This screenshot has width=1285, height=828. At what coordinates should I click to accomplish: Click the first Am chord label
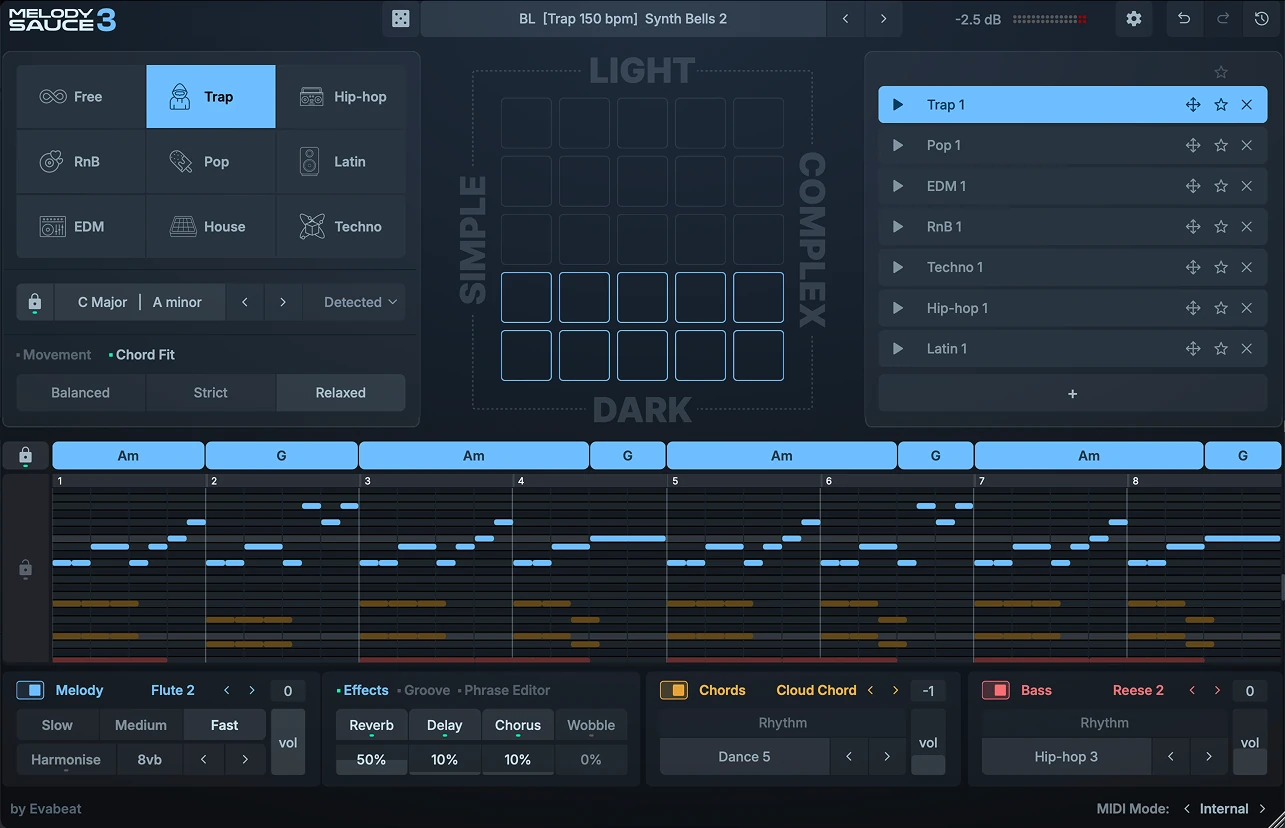(x=127, y=455)
